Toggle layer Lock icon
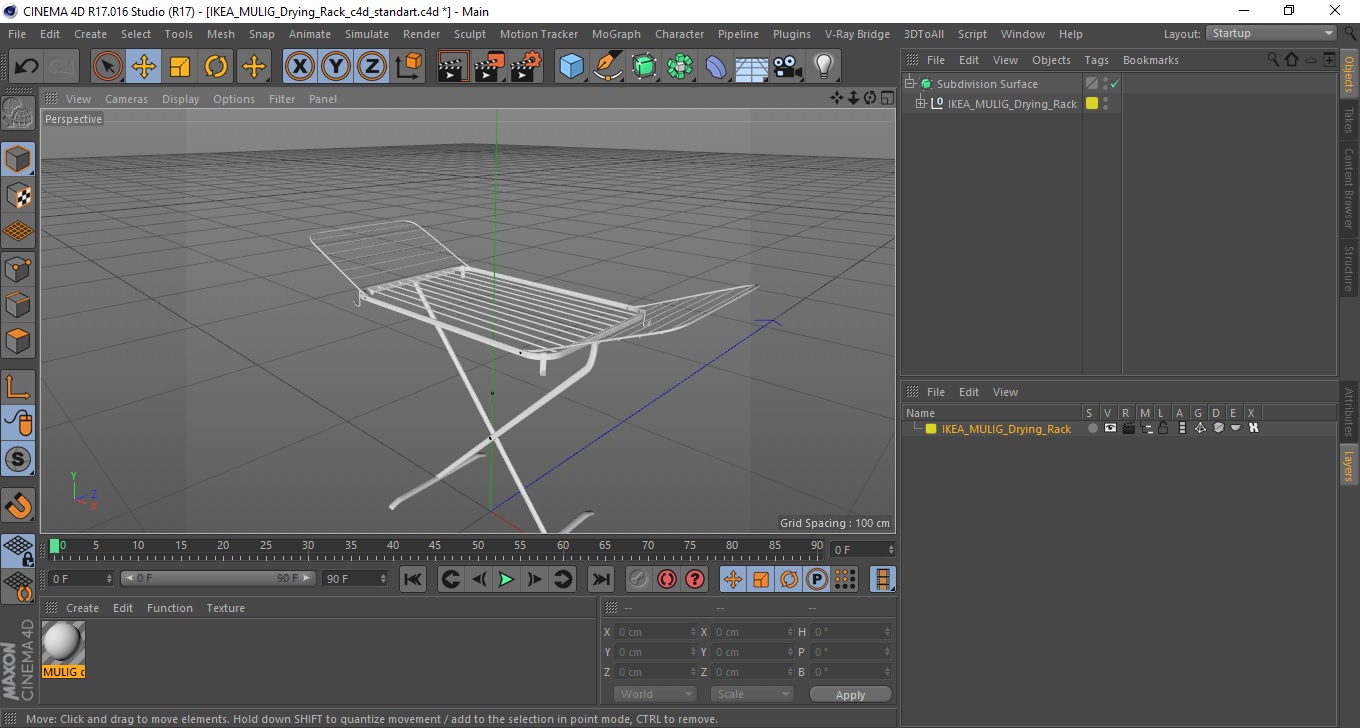 [1164, 428]
